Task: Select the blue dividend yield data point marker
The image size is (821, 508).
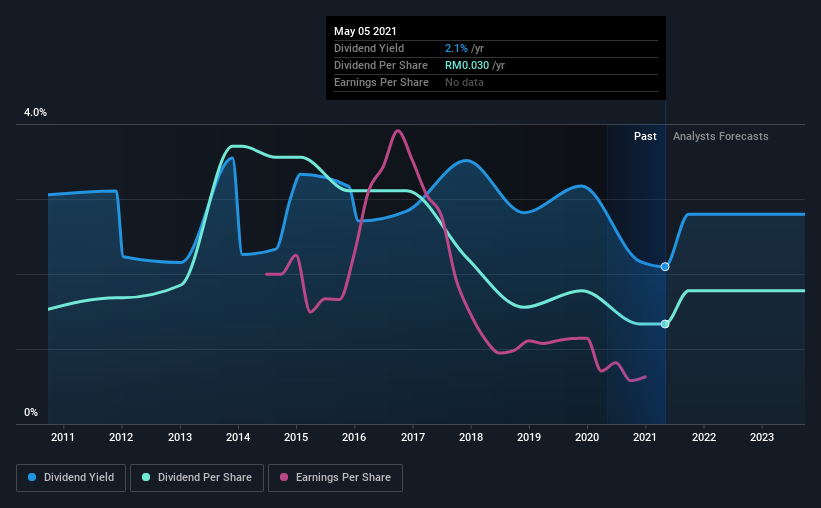Action: tap(665, 267)
